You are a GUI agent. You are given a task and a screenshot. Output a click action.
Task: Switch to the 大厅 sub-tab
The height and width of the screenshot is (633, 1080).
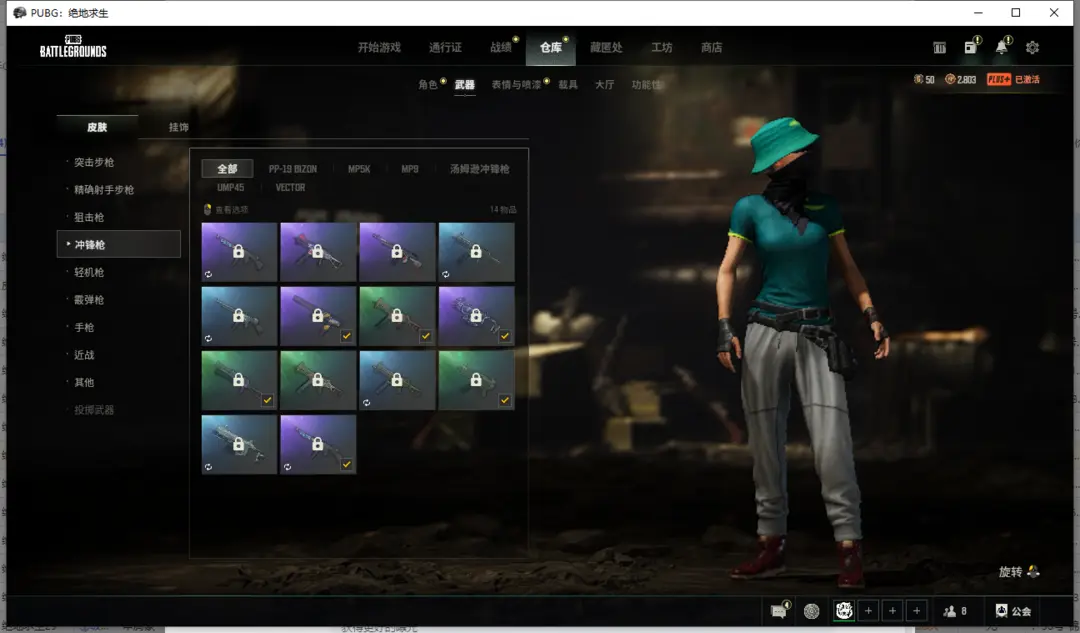(x=605, y=85)
